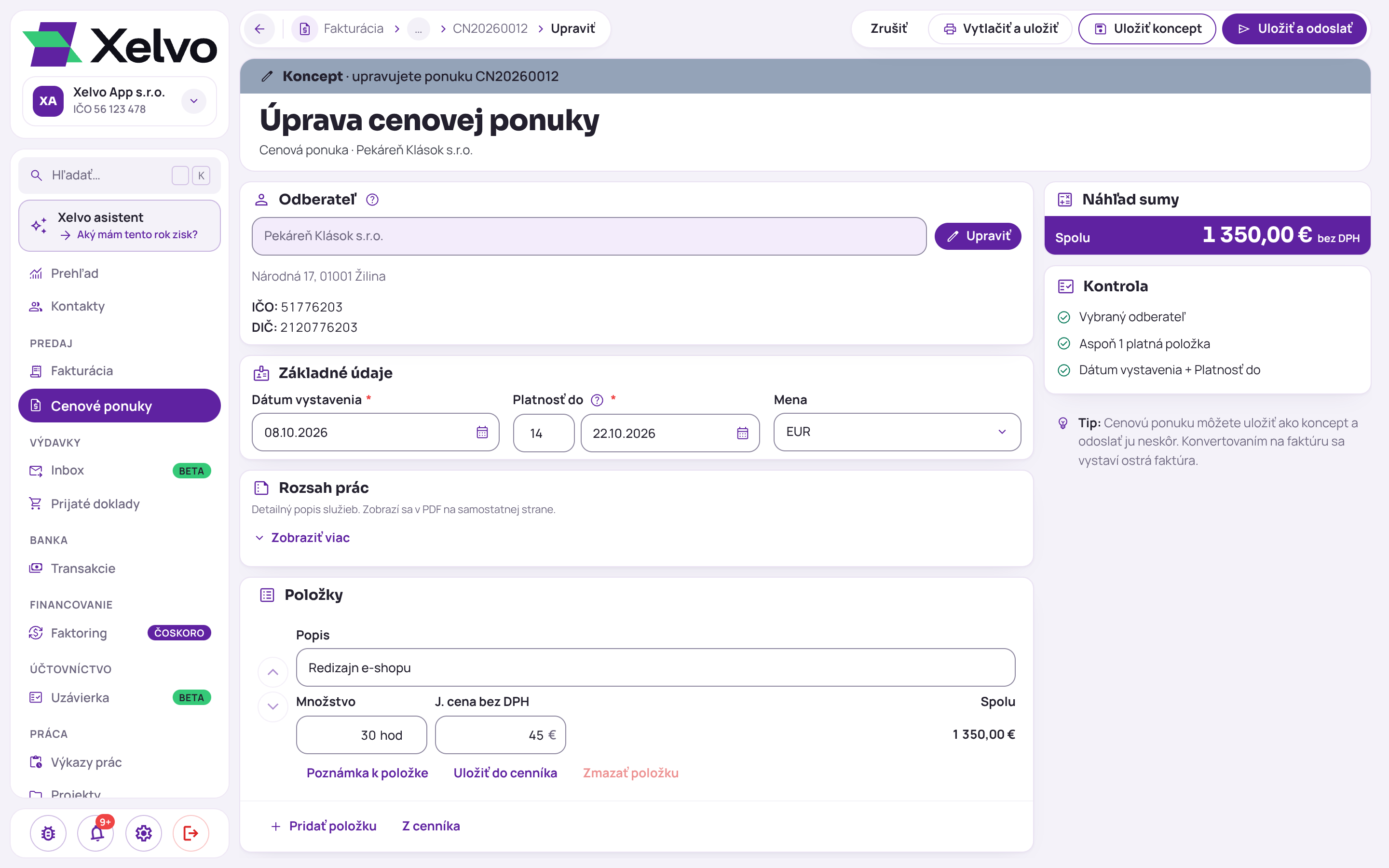Click Uložiť a odoslať button

coord(1294,29)
